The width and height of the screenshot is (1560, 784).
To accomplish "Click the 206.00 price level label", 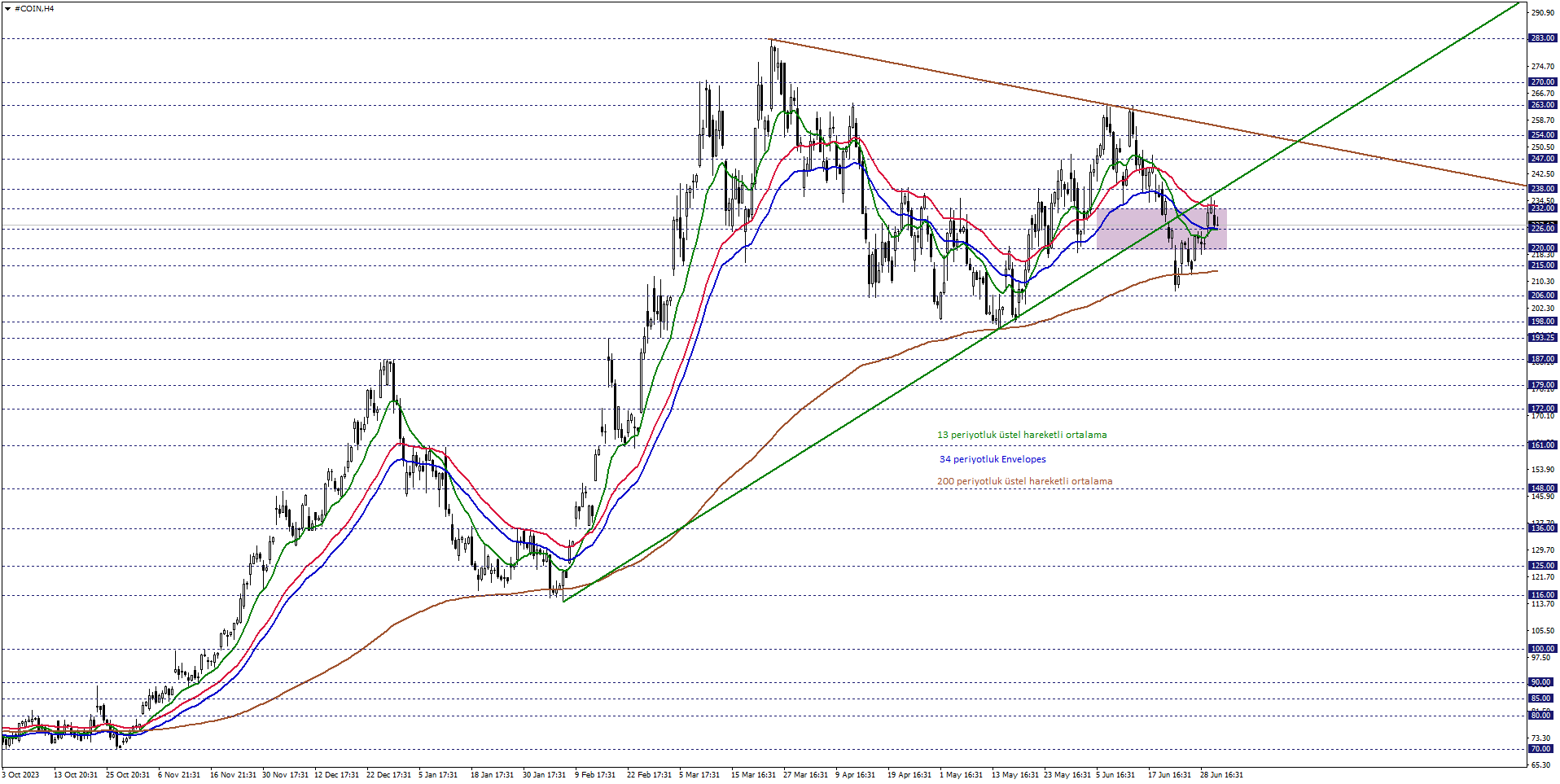I will [1542, 296].
